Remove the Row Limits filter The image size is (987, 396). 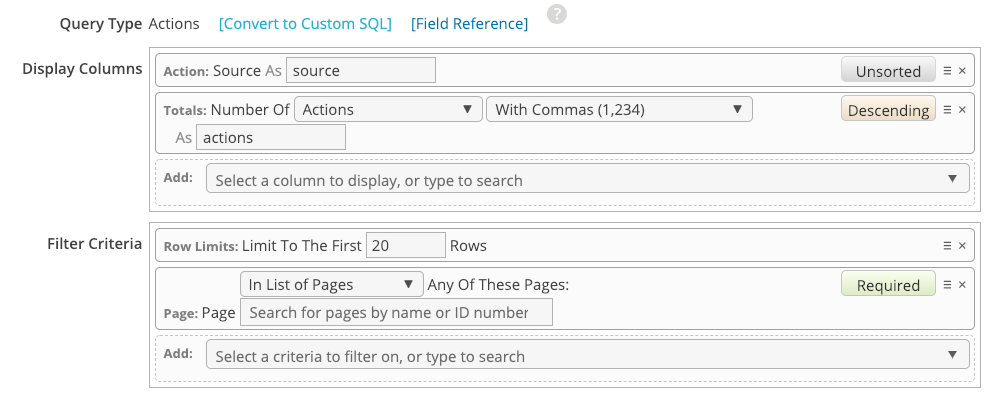pos(962,246)
